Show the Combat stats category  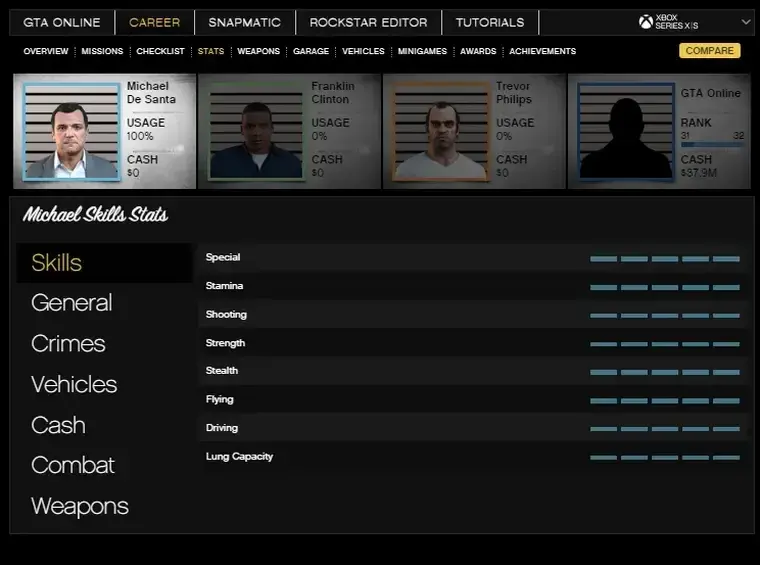tap(73, 465)
